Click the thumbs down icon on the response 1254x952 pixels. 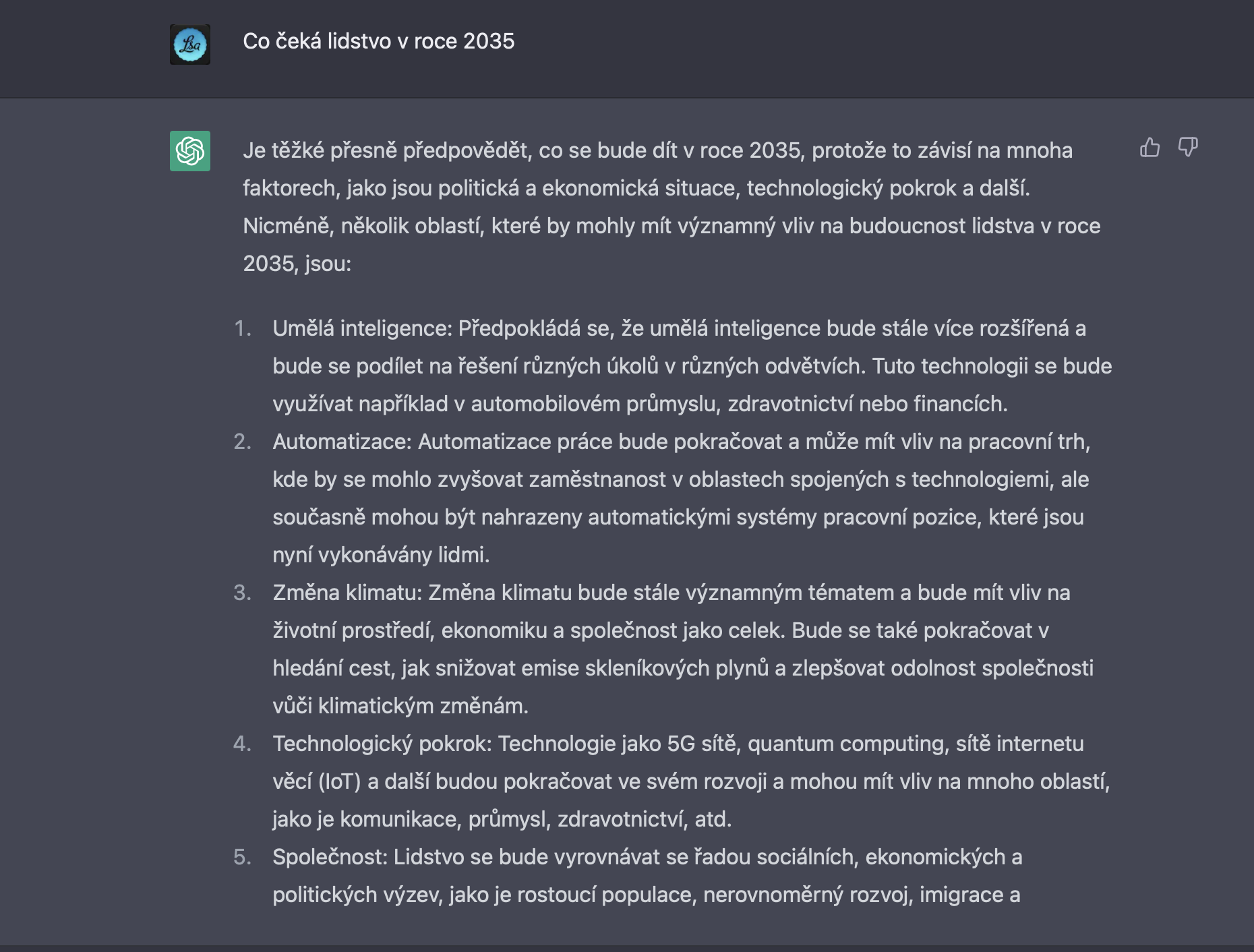point(1187,147)
